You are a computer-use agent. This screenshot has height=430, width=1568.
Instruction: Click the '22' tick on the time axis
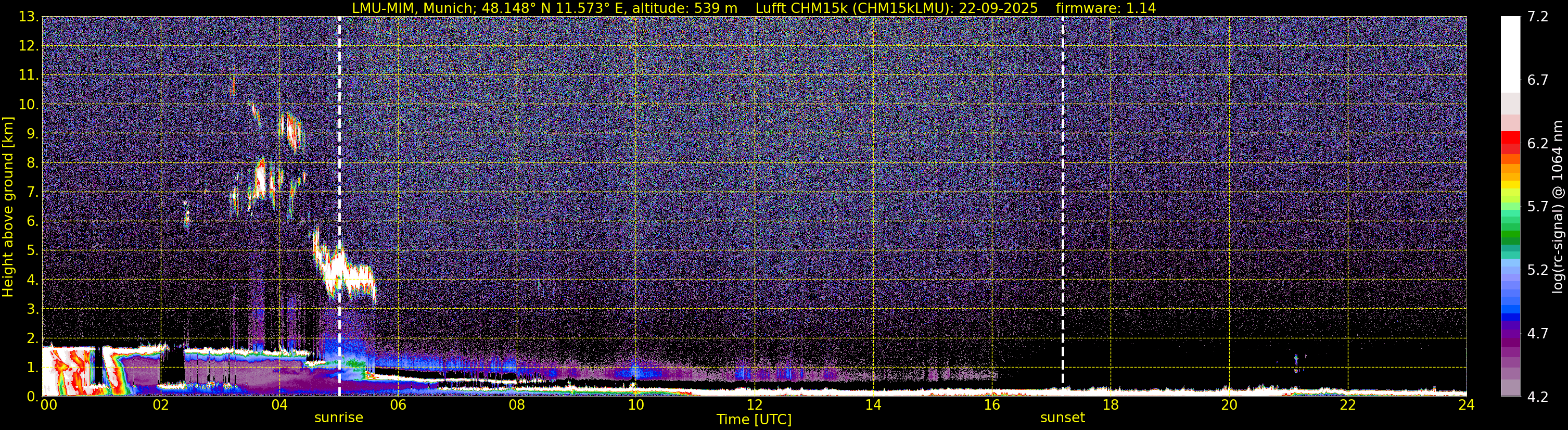[x=1348, y=405]
